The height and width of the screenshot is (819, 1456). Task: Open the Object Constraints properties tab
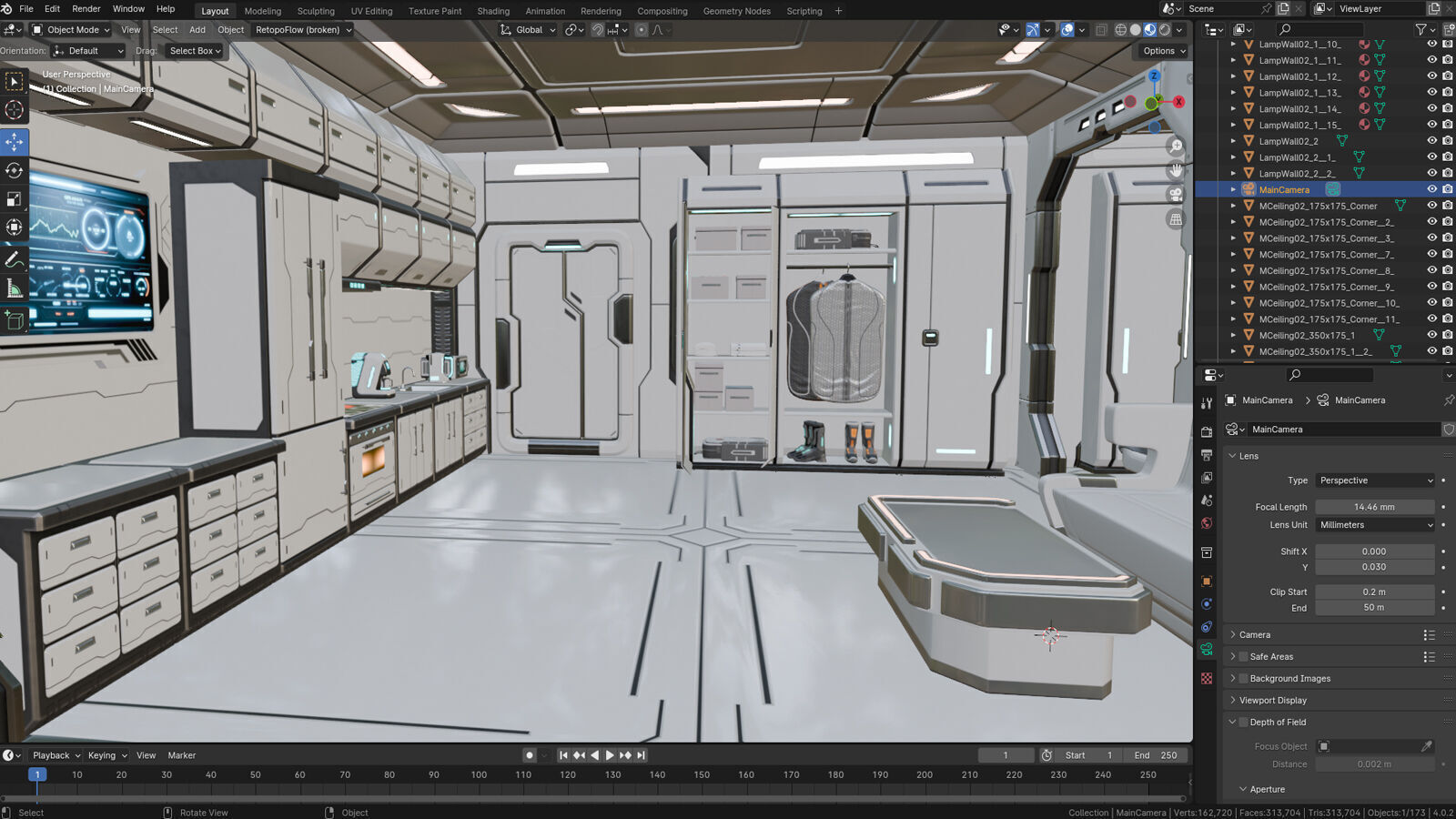point(1207,627)
